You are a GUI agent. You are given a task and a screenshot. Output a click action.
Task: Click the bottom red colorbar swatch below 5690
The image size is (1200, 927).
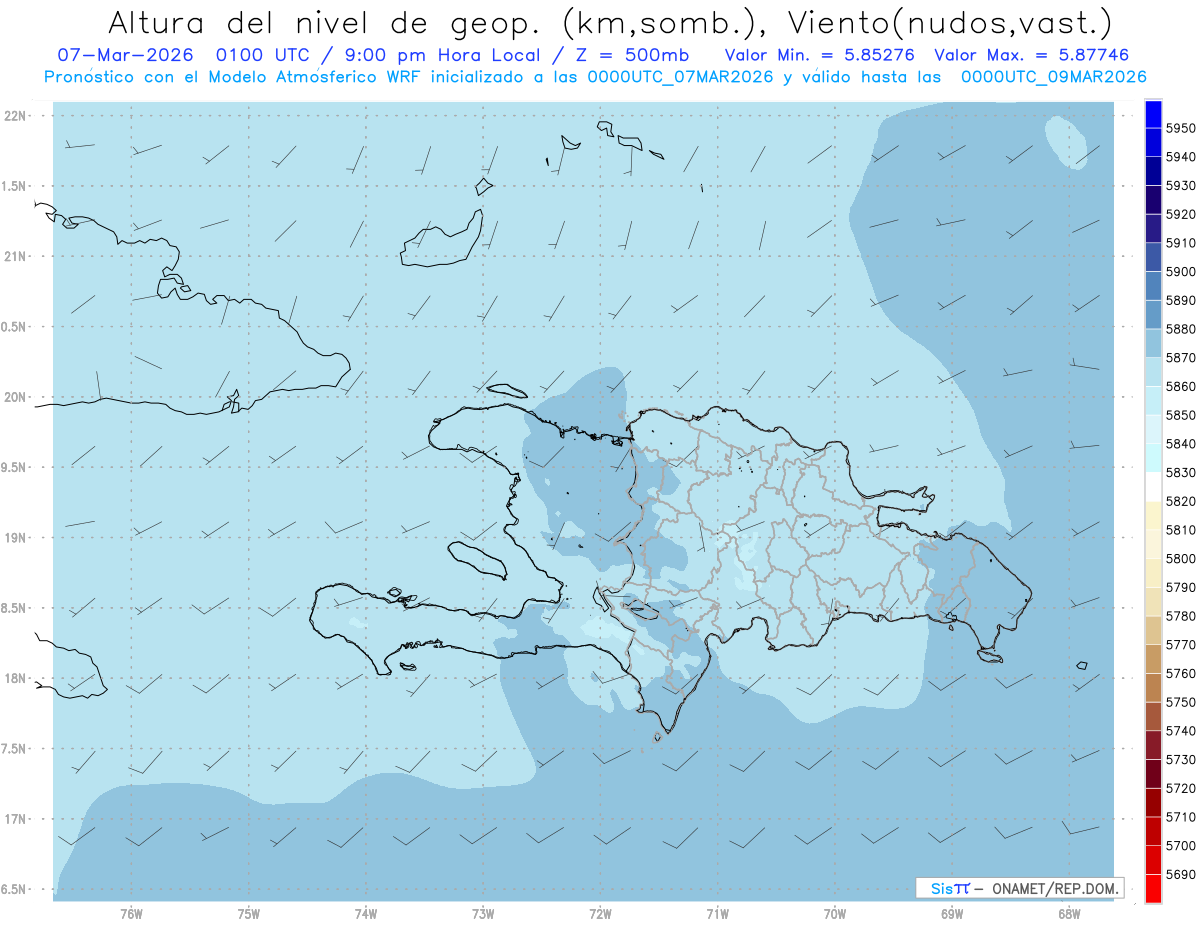[x=1153, y=888]
